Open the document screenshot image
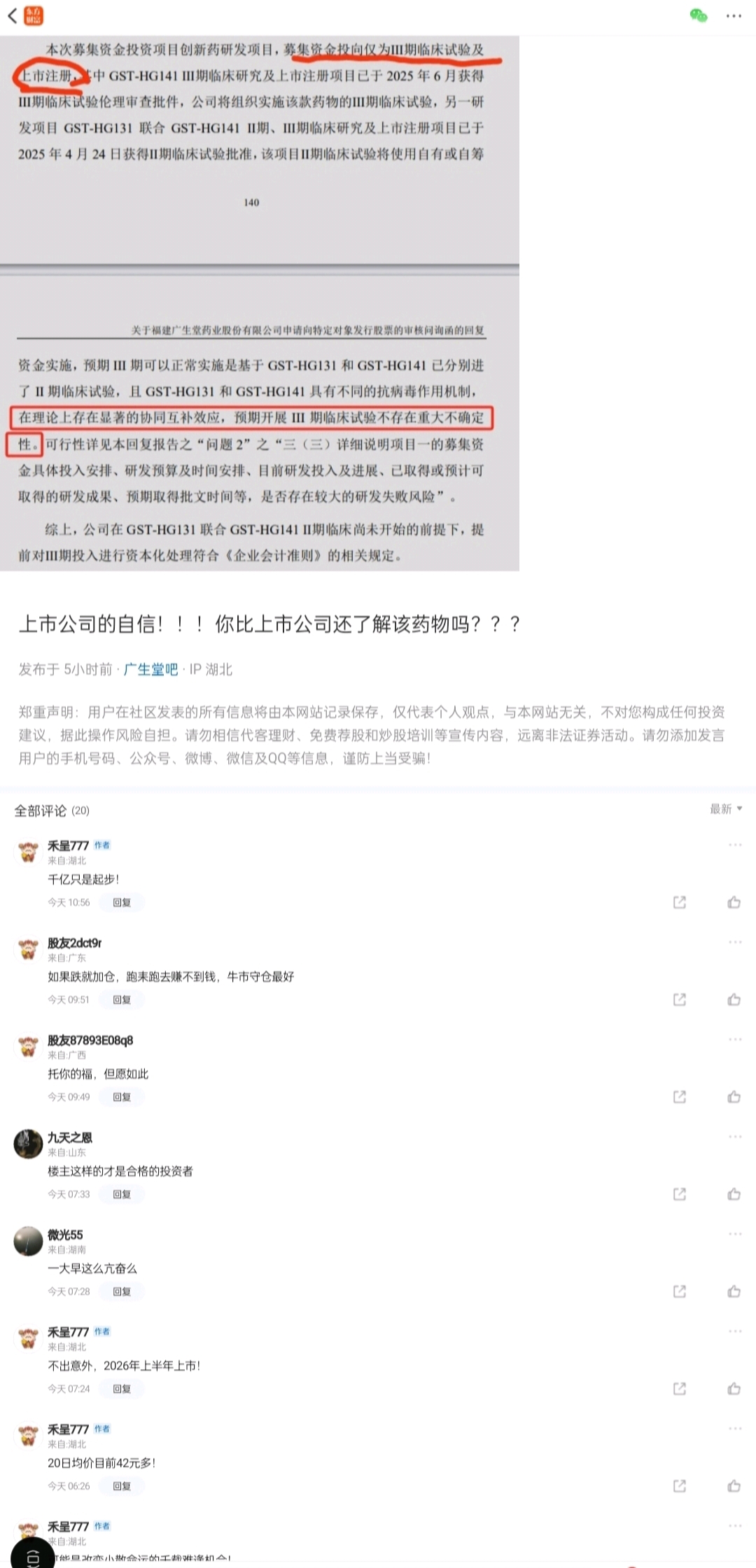 tap(260, 303)
